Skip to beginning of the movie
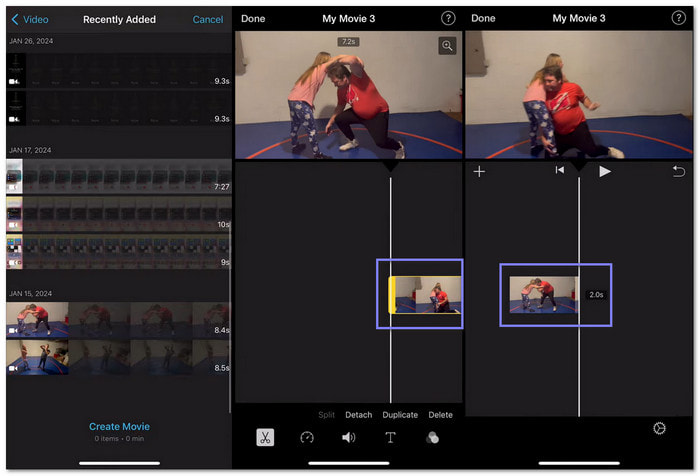 (559, 170)
